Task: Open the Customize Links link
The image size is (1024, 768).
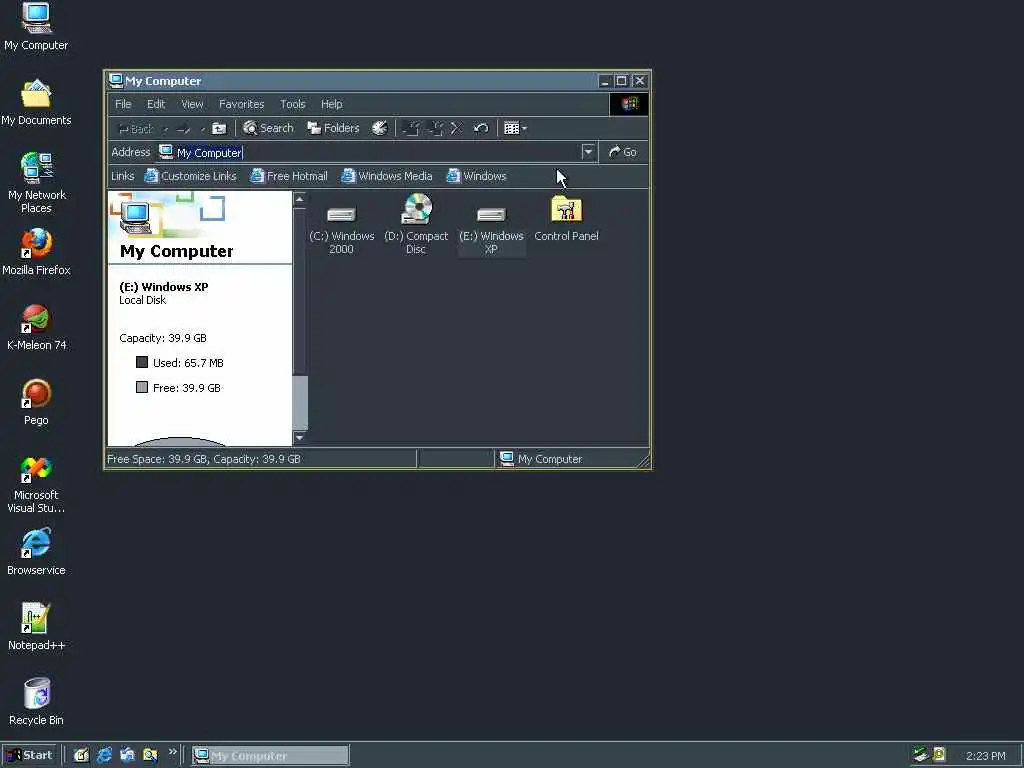Action: pos(190,176)
